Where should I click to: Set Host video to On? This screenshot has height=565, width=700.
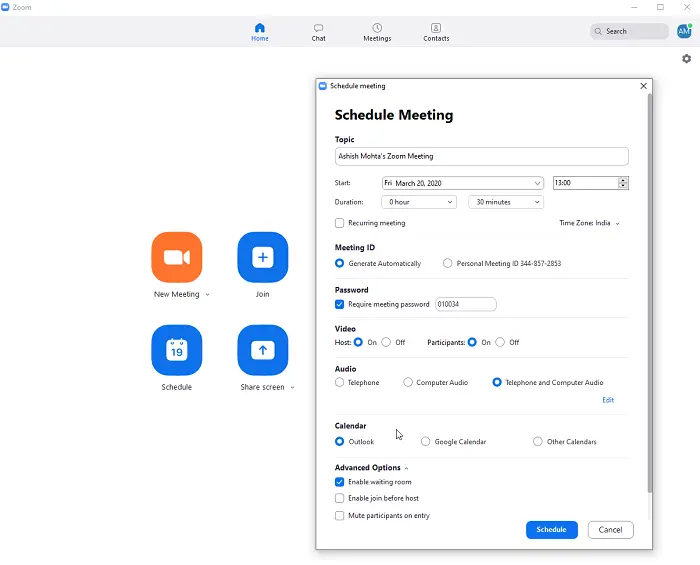pyautogui.click(x=358, y=342)
